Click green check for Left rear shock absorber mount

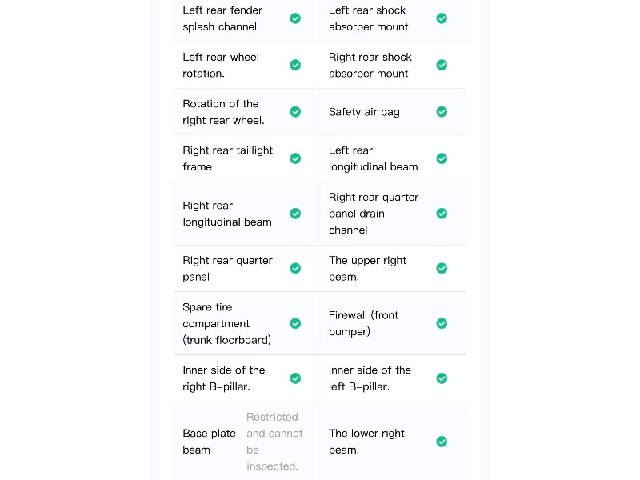(442, 18)
